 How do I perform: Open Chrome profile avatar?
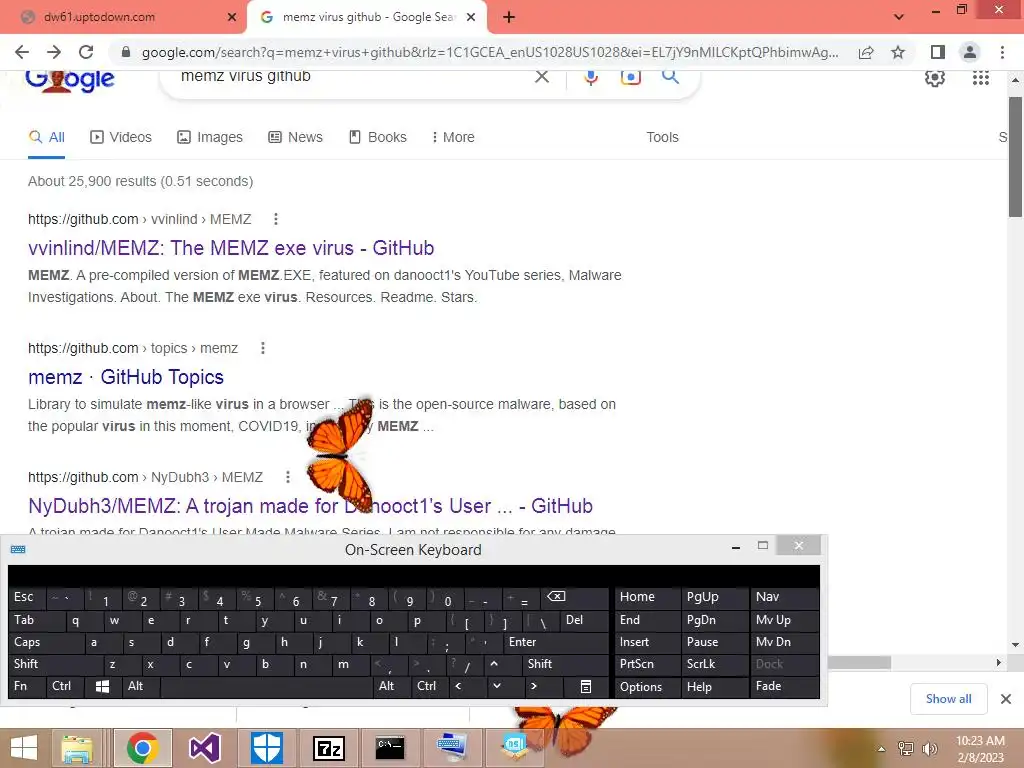(x=970, y=52)
